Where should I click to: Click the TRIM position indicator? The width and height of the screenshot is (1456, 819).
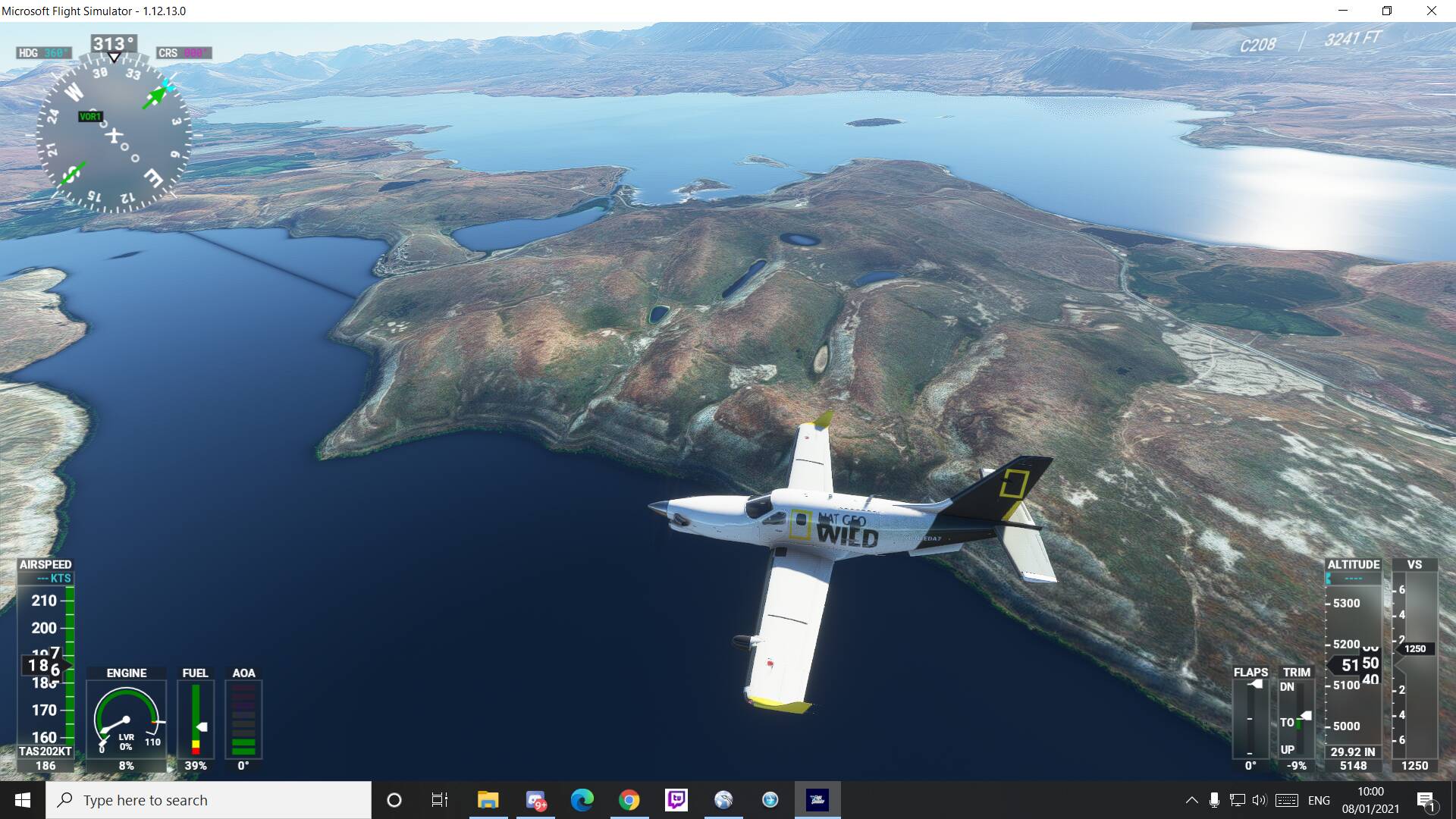(x=1297, y=719)
